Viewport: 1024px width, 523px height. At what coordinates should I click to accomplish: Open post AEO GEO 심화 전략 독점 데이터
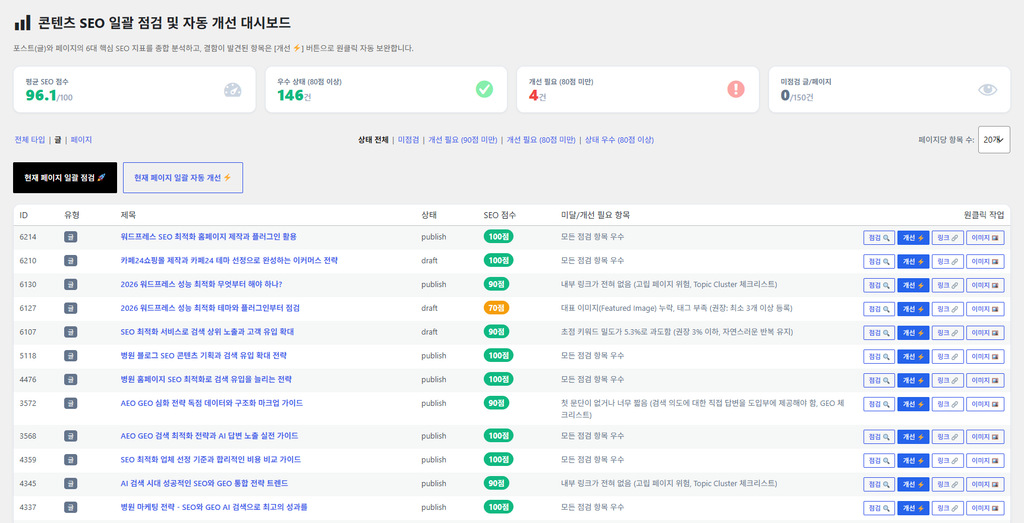point(212,403)
